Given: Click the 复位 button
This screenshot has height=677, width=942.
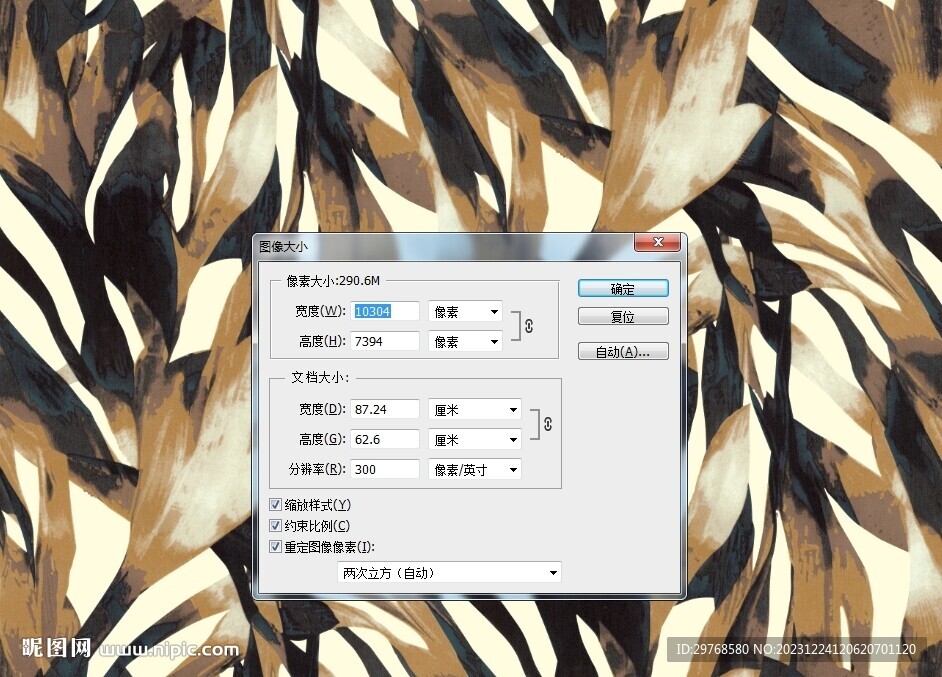Looking at the screenshot, I should point(622,316).
